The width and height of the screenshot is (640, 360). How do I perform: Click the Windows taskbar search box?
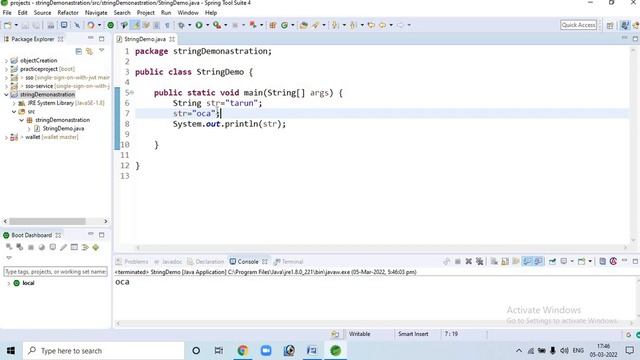click(x=103, y=351)
